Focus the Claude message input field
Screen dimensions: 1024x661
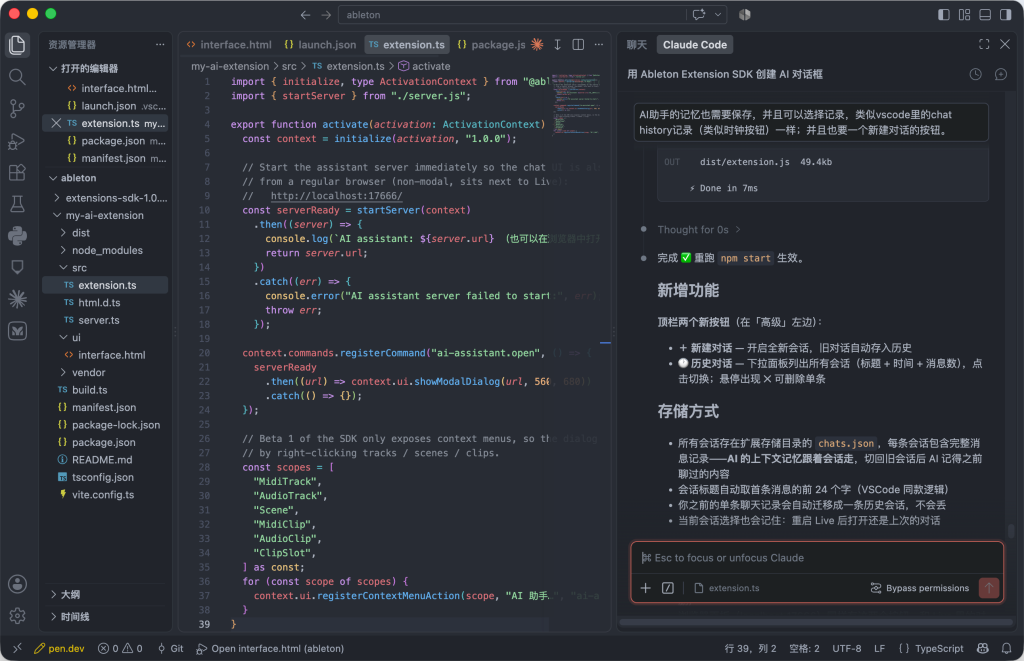coord(816,558)
